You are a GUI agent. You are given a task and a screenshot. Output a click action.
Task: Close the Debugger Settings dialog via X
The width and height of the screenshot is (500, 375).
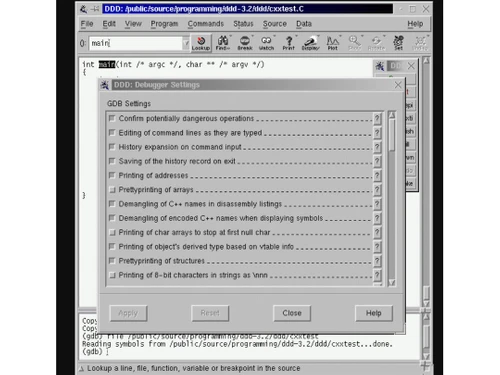[x=398, y=85]
